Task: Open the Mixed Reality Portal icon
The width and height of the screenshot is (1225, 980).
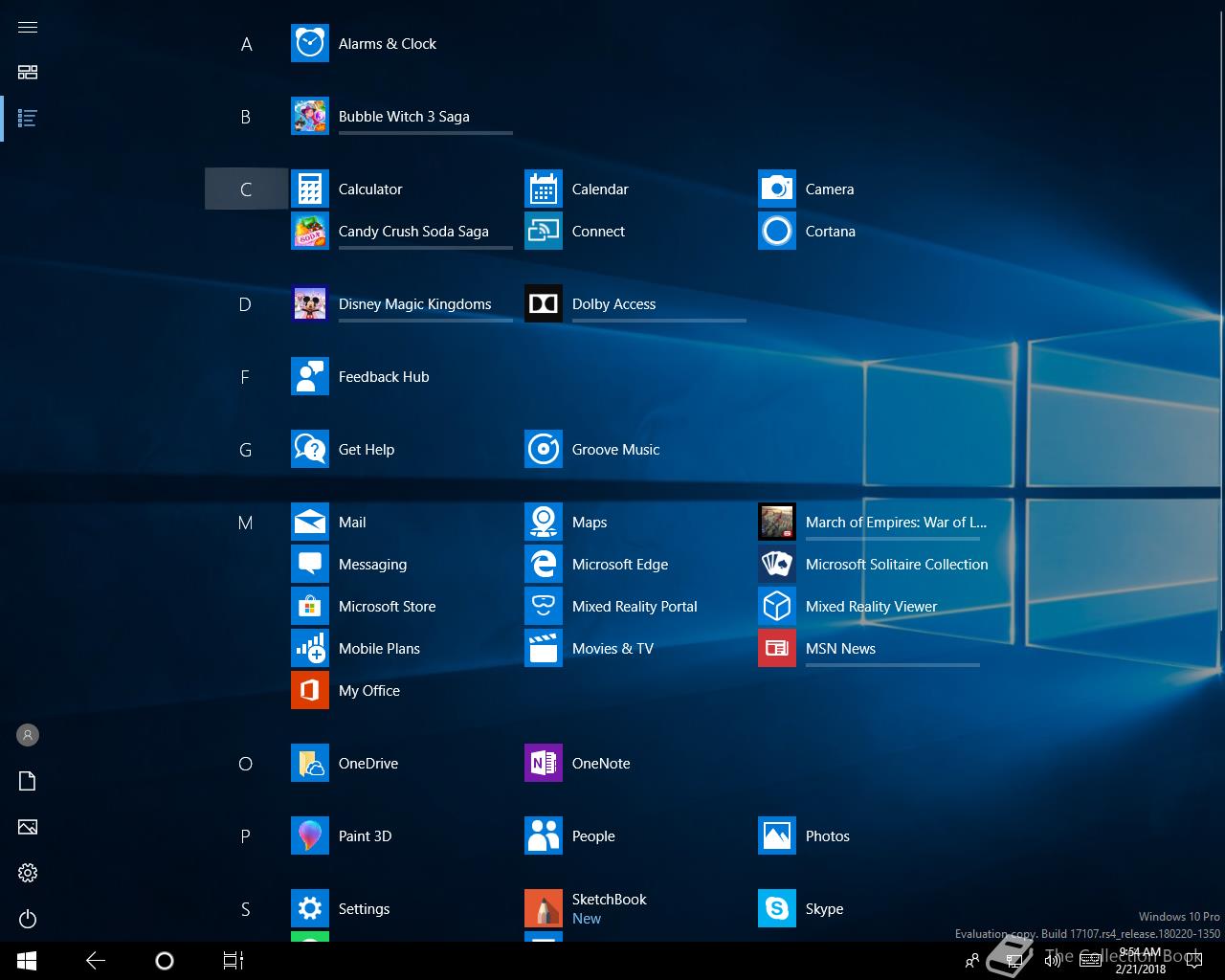Action: coord(544,607)
